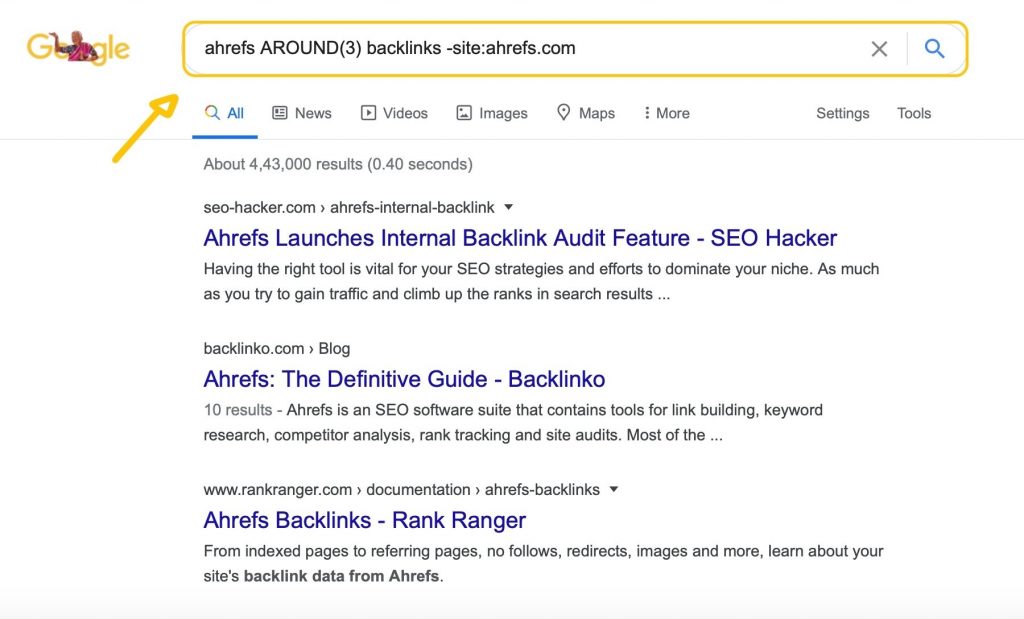Focus the search box with the ahrefs query
The image size is (1024, 619).
coord(575,49)
